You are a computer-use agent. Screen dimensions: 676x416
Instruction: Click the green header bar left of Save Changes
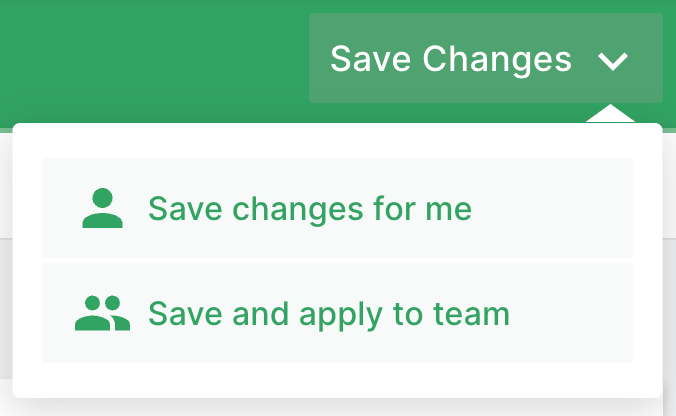(x=150, y=55)
